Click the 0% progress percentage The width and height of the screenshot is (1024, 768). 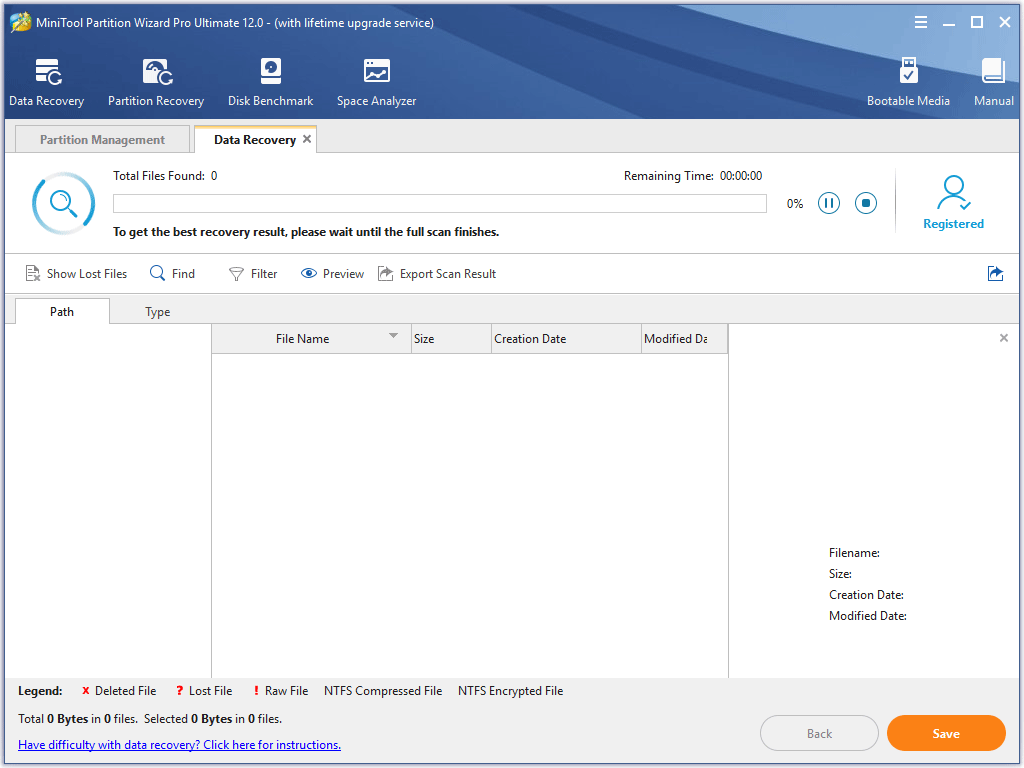795,204
